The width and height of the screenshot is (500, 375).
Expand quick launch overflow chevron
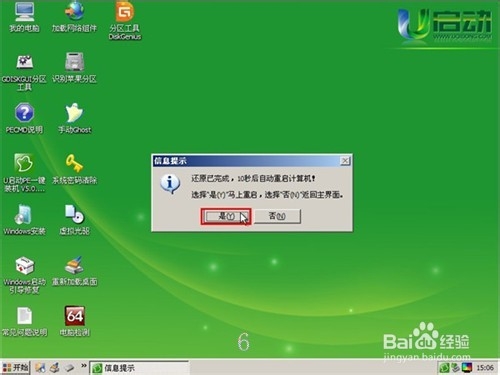(84, 366)
